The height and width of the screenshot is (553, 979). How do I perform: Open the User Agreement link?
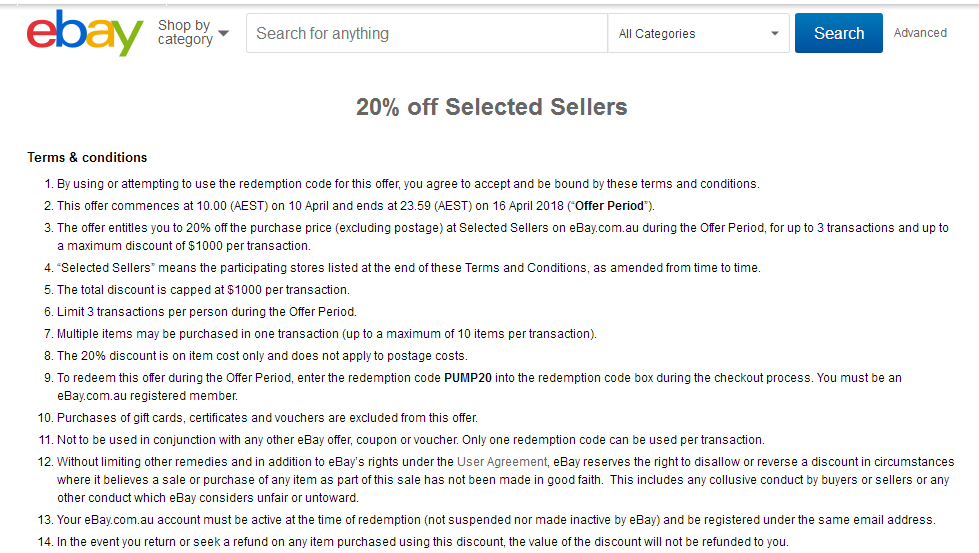pyautogui.click(x=502, y=462)
